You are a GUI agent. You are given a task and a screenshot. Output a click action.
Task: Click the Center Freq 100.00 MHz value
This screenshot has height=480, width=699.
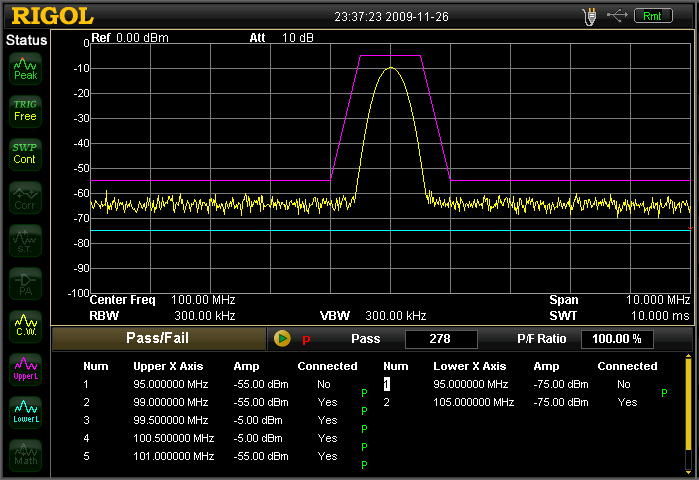pyautogui.click(x=203, y=300)
